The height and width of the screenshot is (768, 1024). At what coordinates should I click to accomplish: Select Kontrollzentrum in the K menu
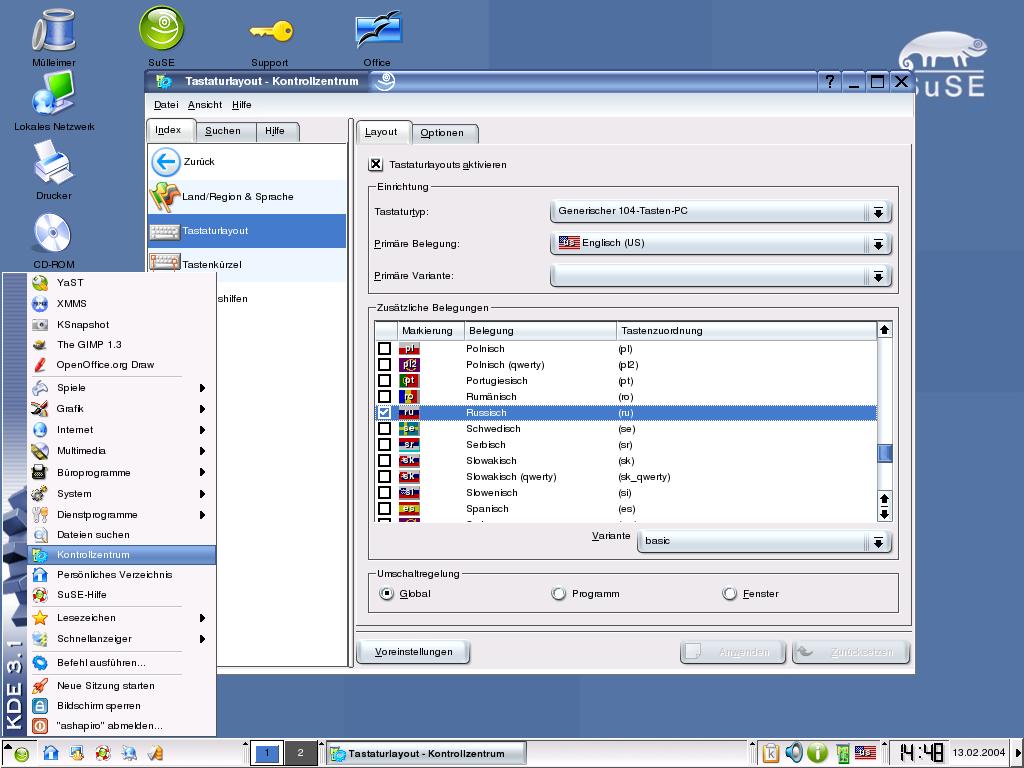[121, 554]
